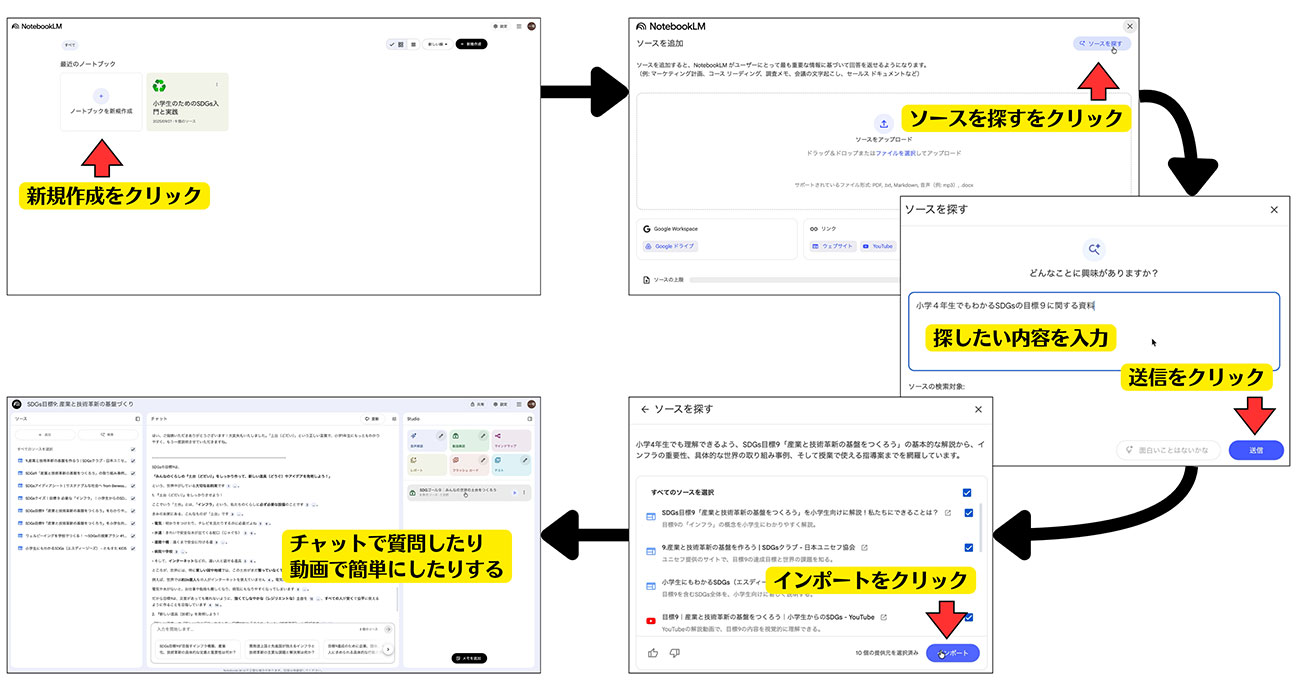
Task: Give a thumbs-up on the search results
Action: tap(654, 653)
